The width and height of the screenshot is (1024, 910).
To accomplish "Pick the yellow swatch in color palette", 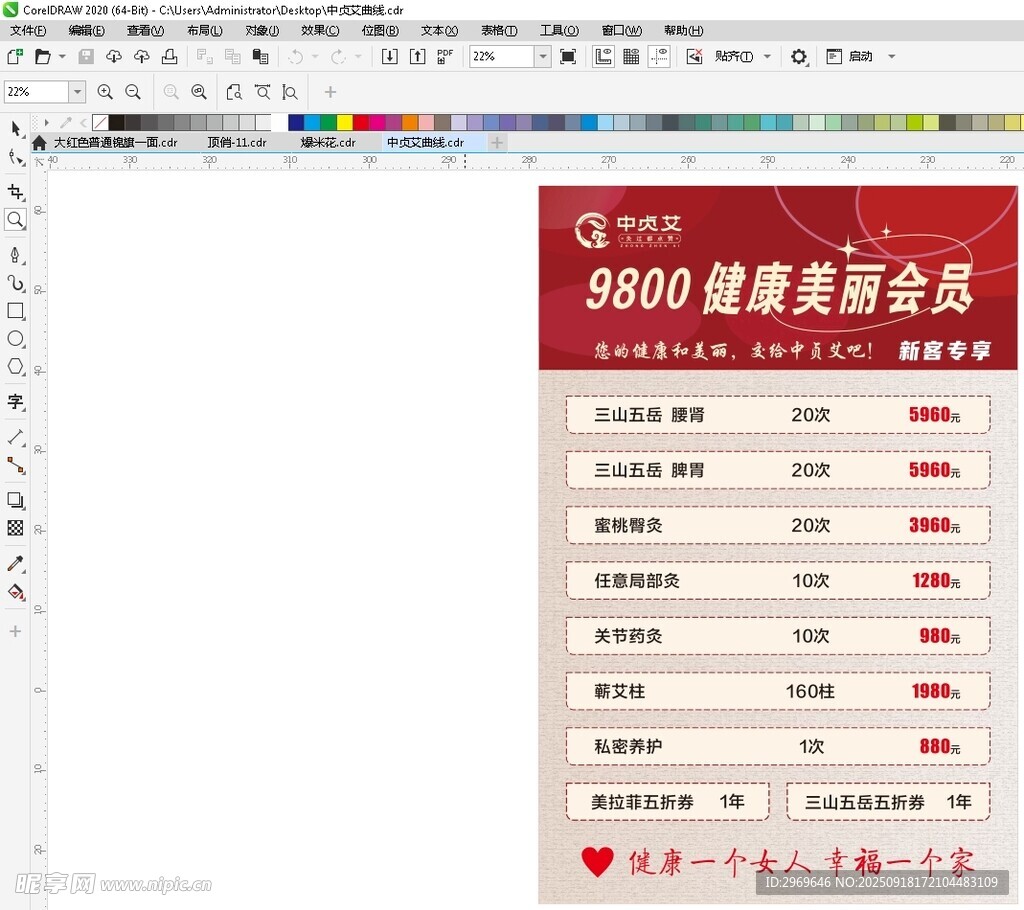I will pyautogui.click(x=345, y=123).
